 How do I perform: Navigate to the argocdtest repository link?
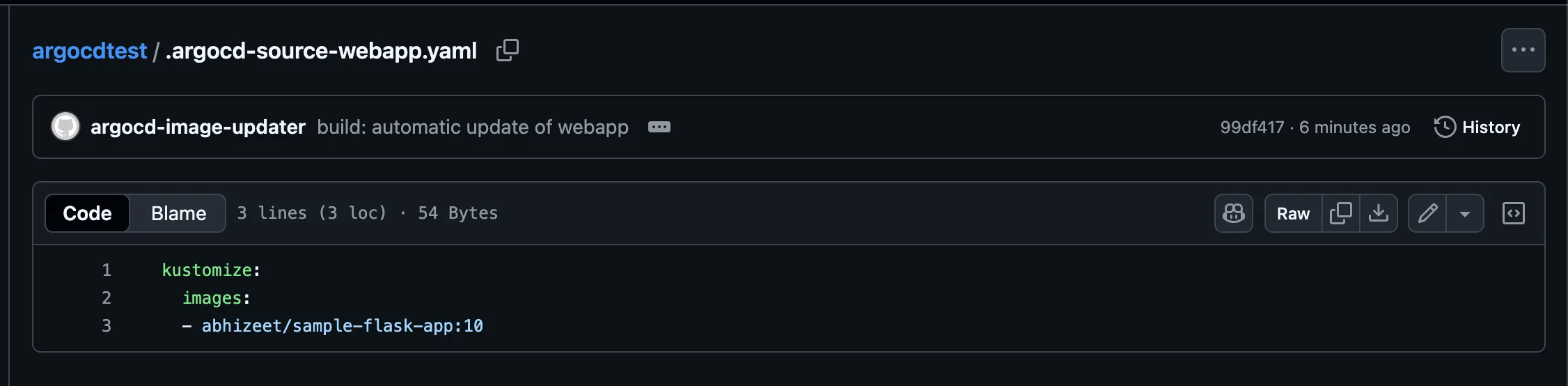coord(89,51)
